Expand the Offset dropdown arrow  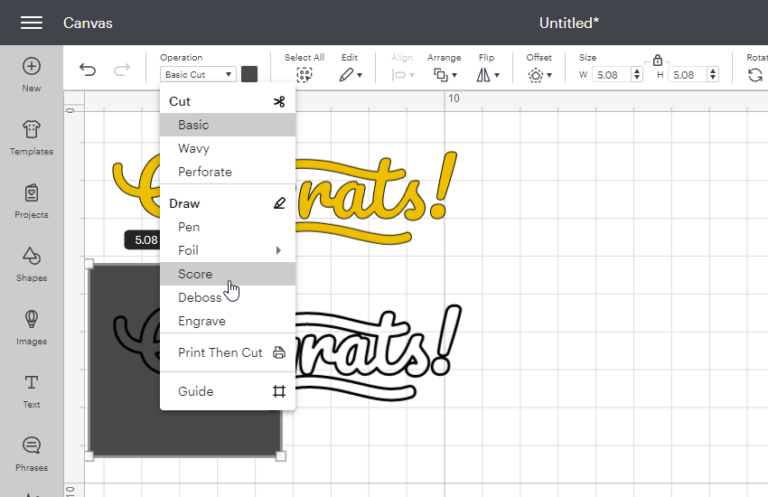[x=549, y=75]
